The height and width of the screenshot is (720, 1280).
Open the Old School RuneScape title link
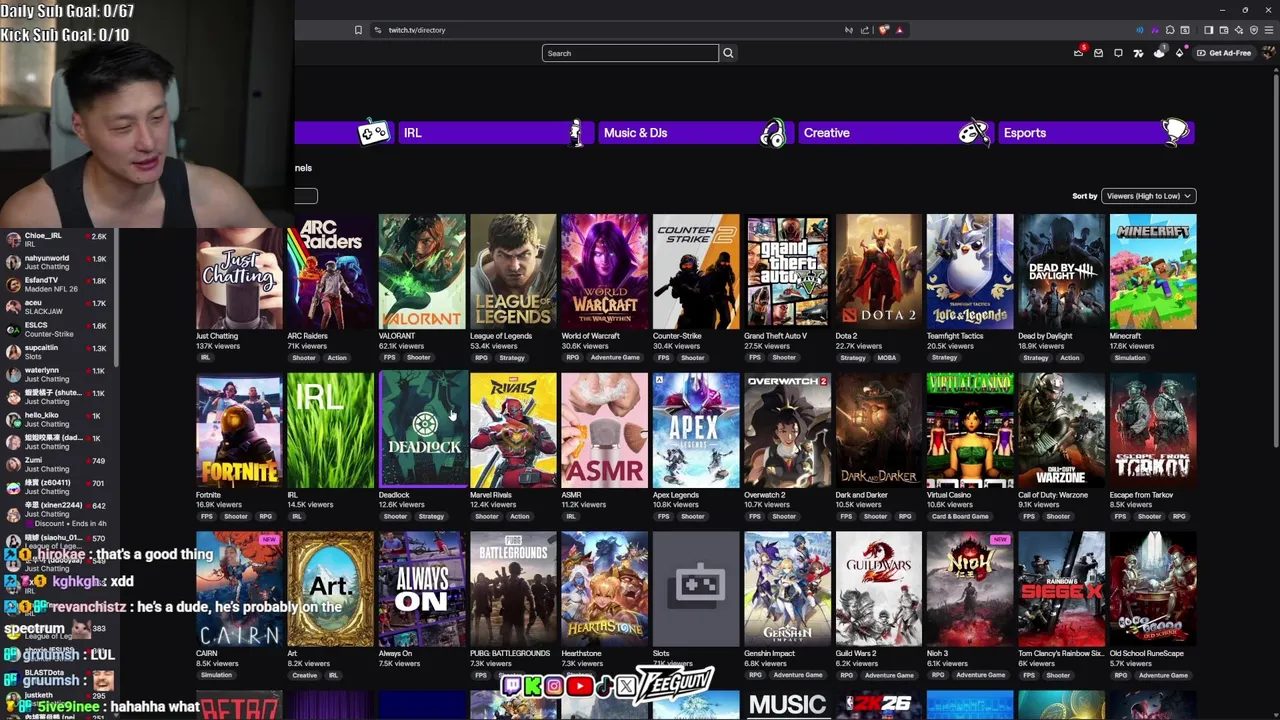(1147, 654)
